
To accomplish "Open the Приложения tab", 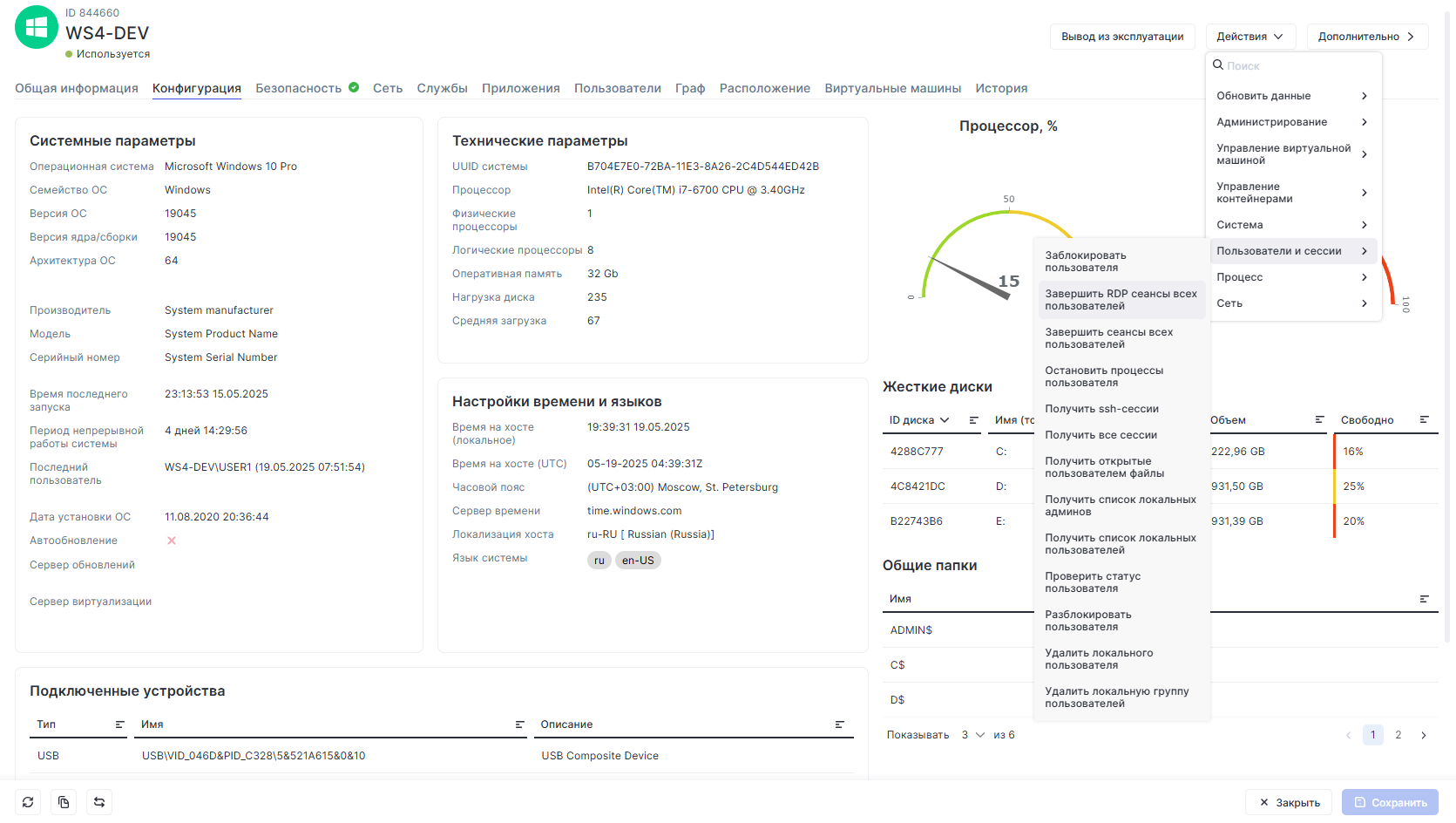I will 521,88.
